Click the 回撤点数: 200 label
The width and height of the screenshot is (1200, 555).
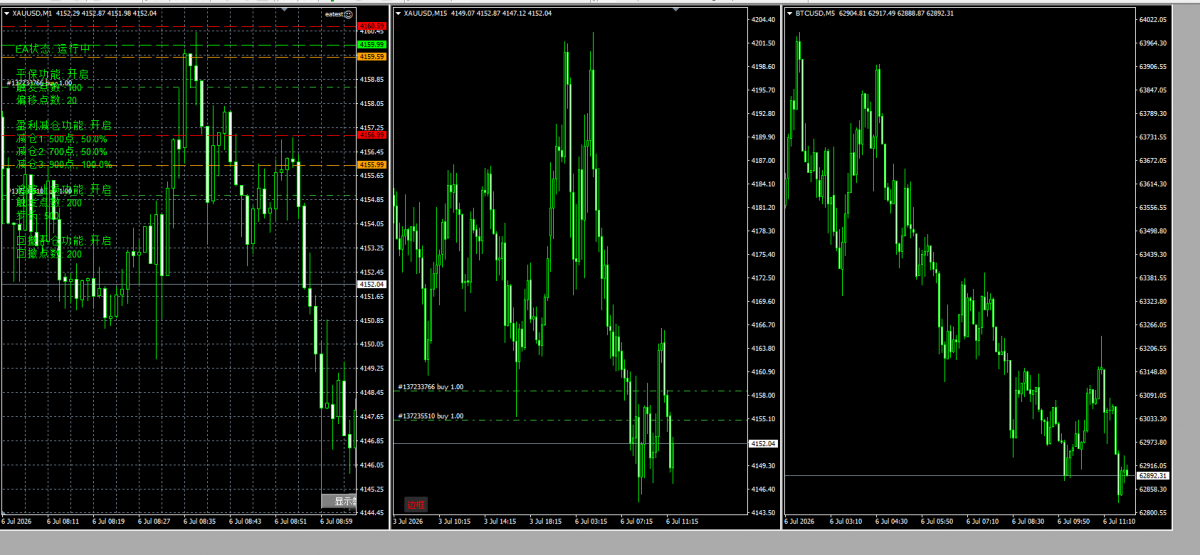tap(49, 254)
